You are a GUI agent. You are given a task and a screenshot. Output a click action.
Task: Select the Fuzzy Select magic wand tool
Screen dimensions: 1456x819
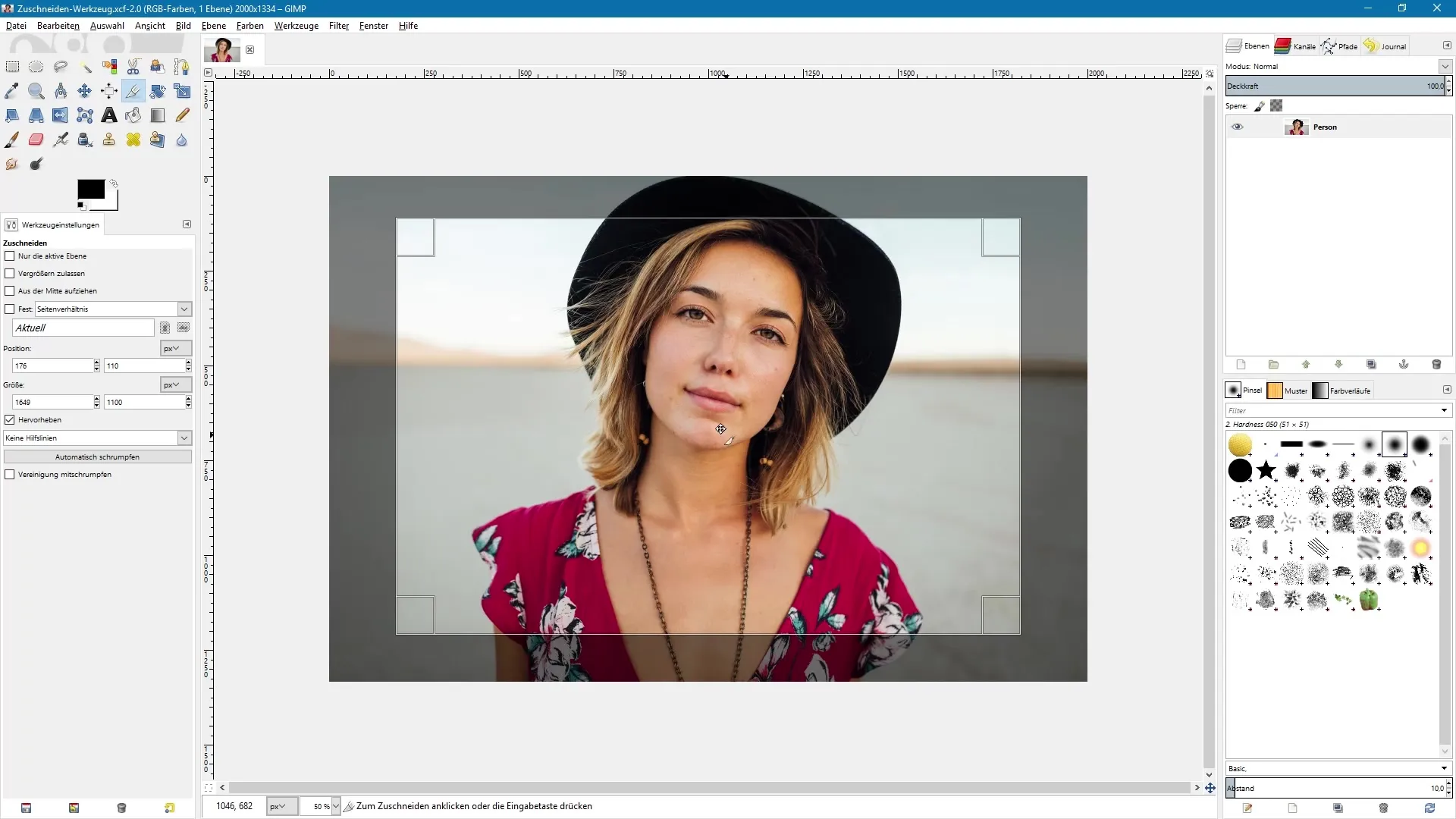(x=85, y=67)
